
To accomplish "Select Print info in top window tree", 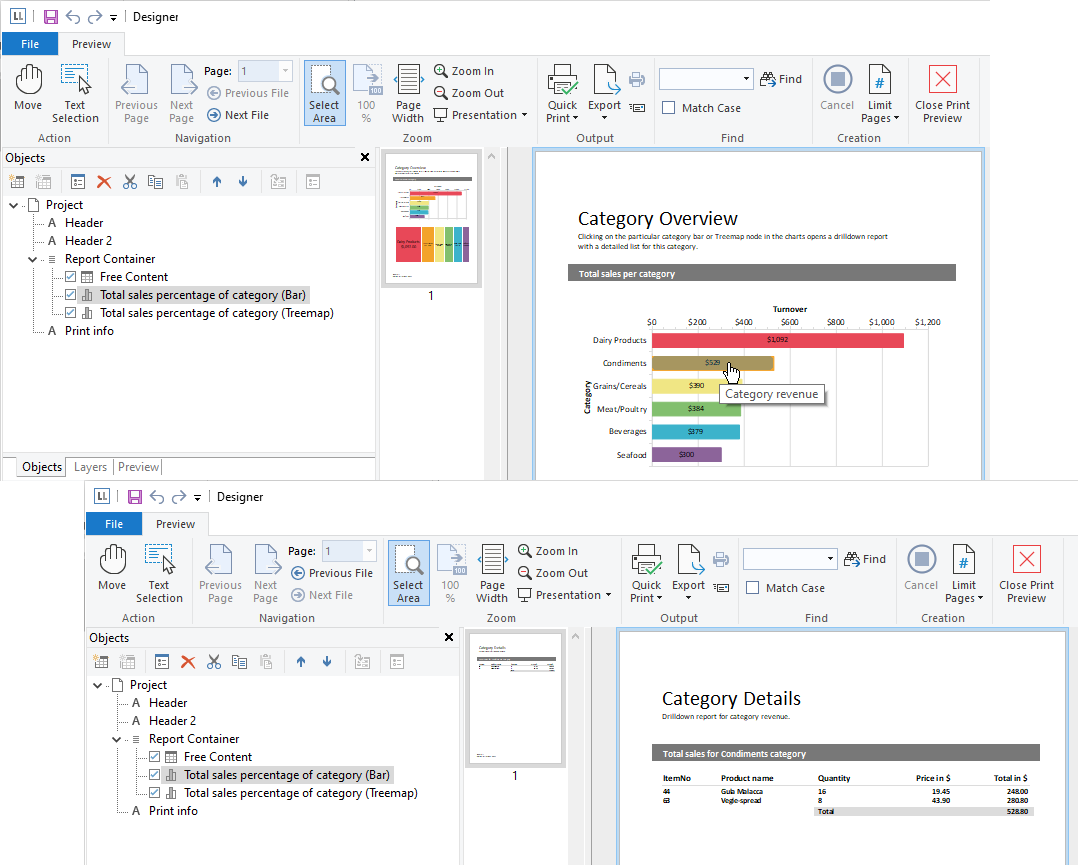I will [x=89, y=331].
